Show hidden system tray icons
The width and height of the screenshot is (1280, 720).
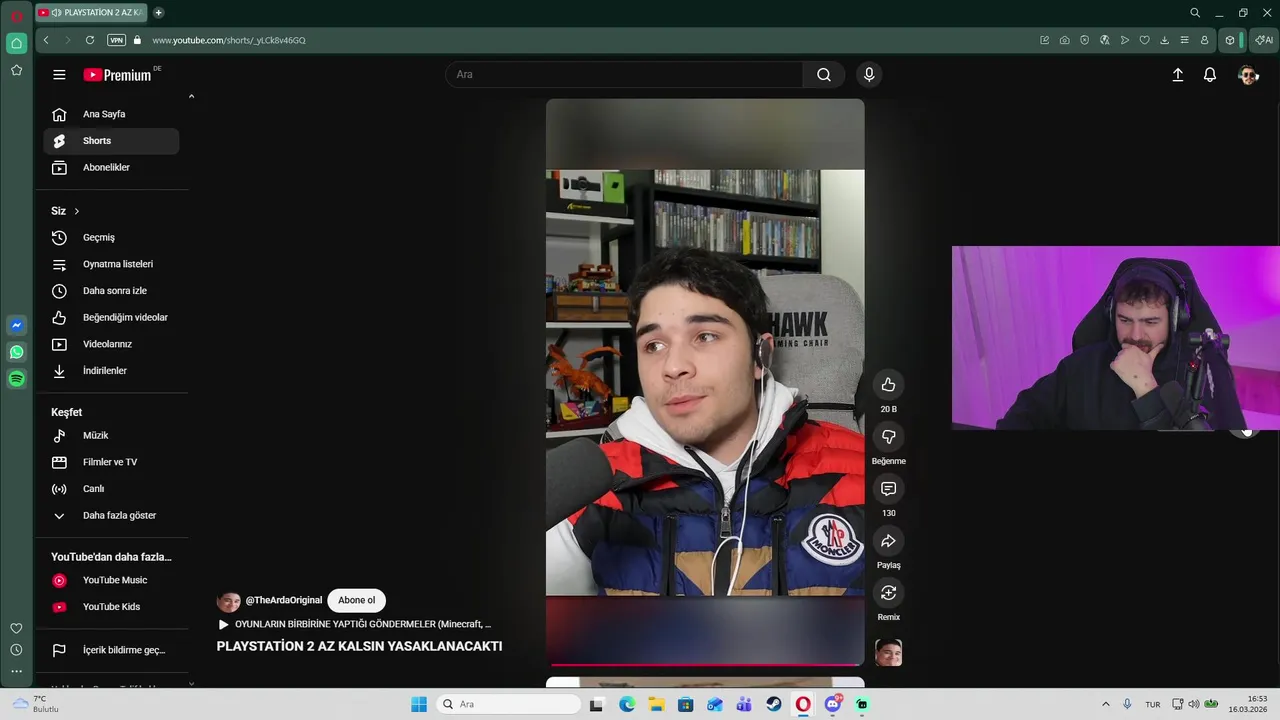click(1105, 704)
